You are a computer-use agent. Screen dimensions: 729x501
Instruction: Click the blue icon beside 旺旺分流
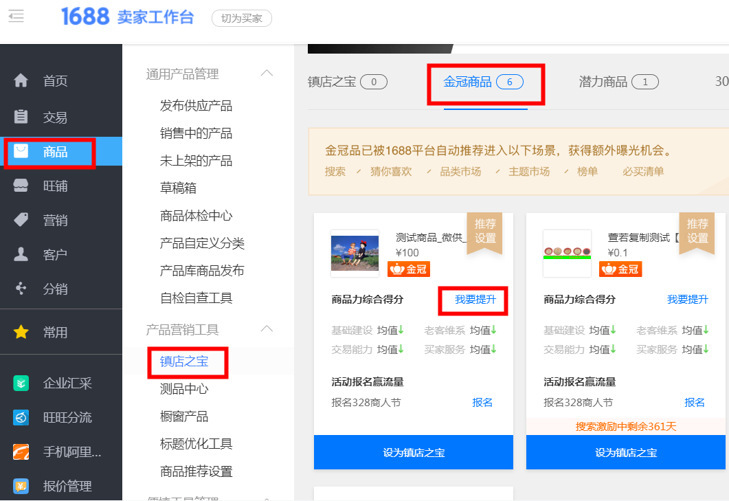[21, 417]
